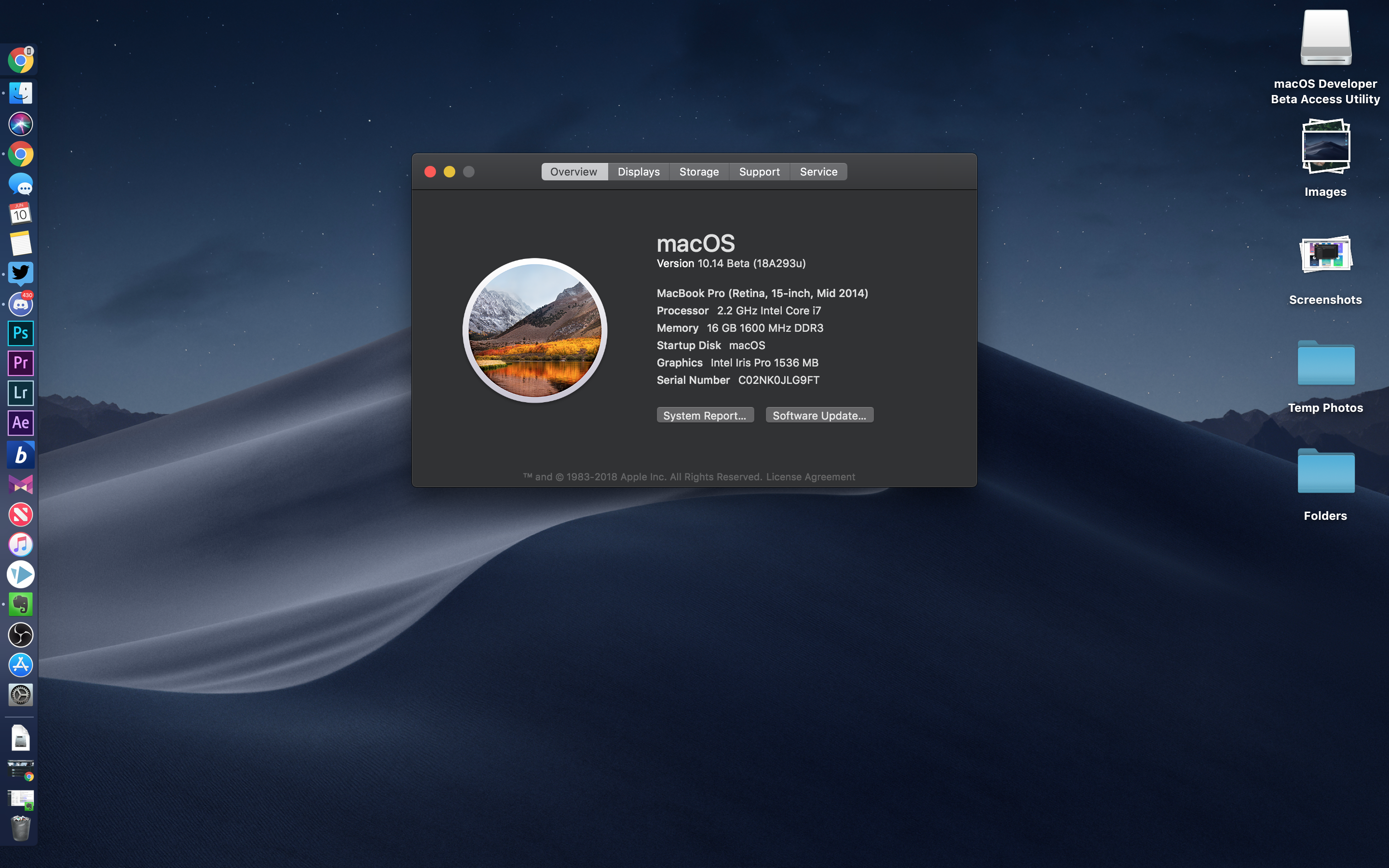Launch After Effects from the dock
Screen dimensions: 1389x868
pyautogui.click(x=21, y=423)
